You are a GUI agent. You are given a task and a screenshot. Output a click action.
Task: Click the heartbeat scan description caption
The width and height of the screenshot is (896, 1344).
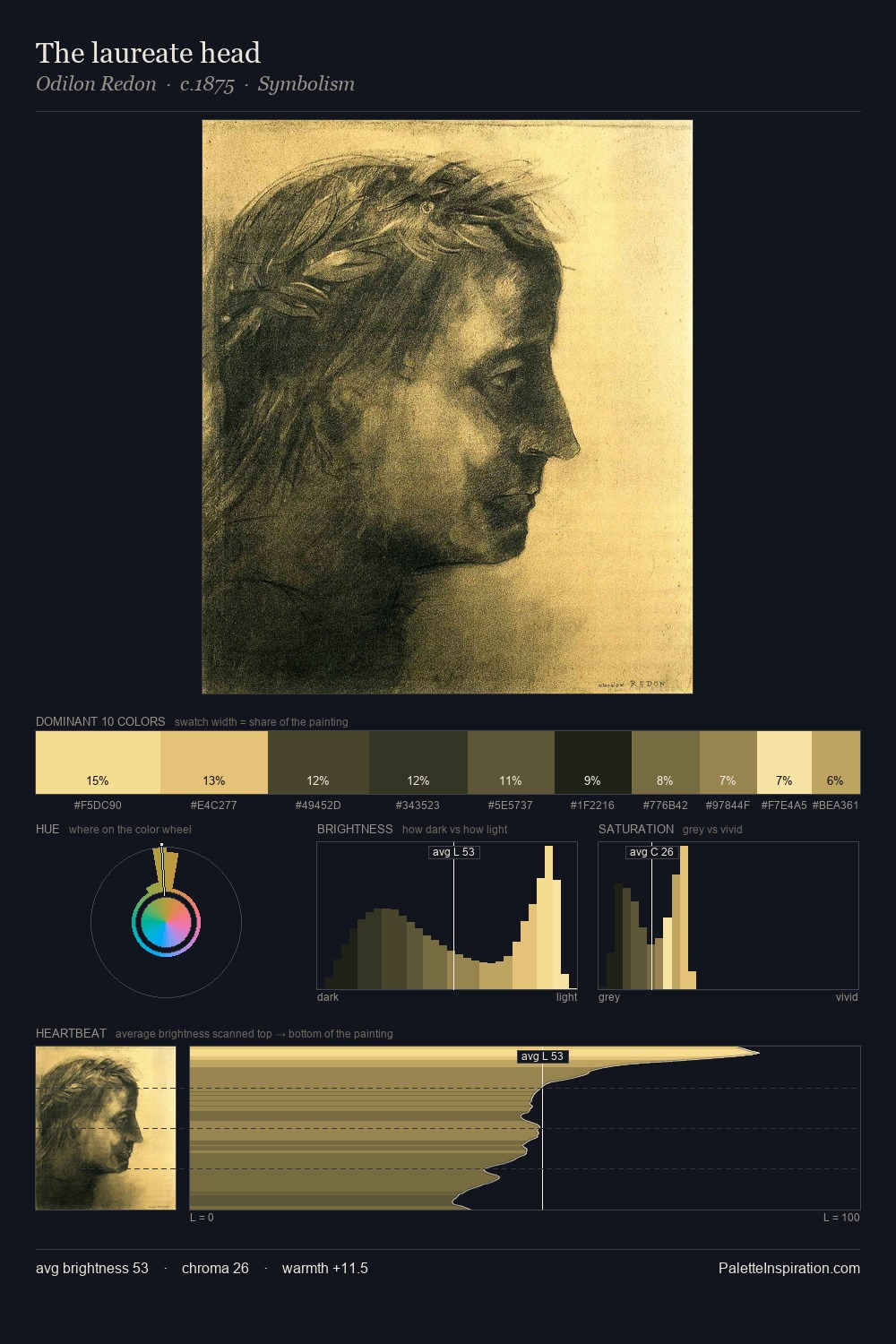tap(254, 1034)
